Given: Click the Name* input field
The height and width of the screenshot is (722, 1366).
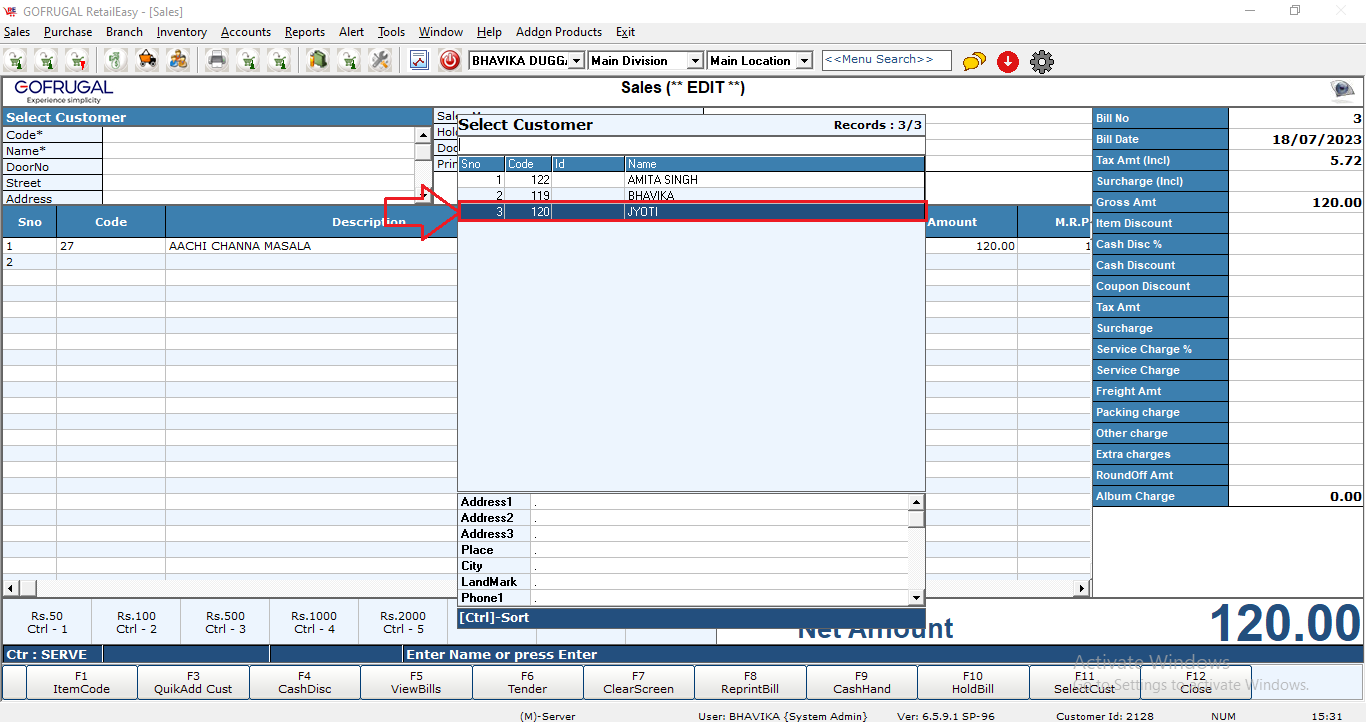Looking at the screenshot, I should (259, 151).
